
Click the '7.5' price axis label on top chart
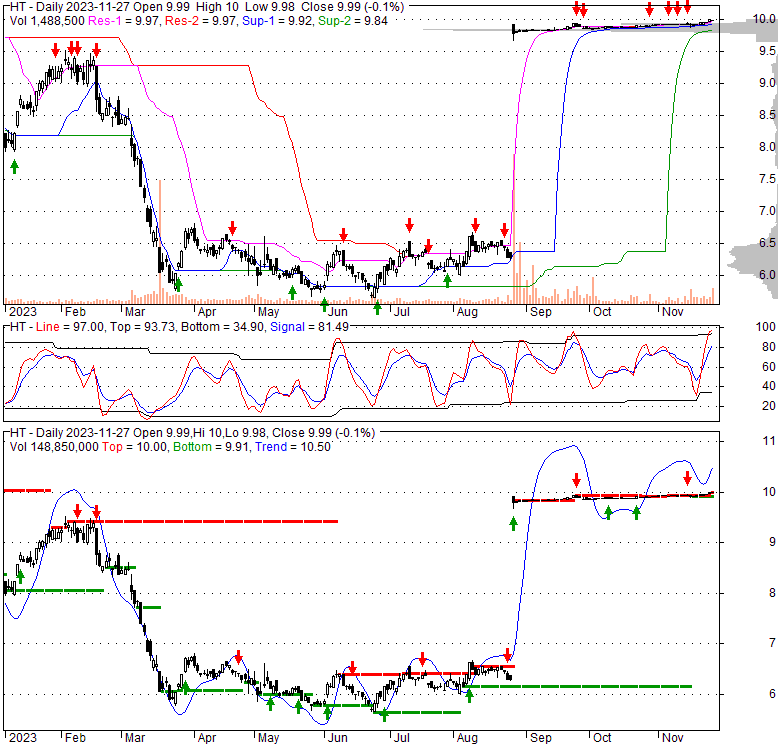pyautogui.click(x=767, y=179)
